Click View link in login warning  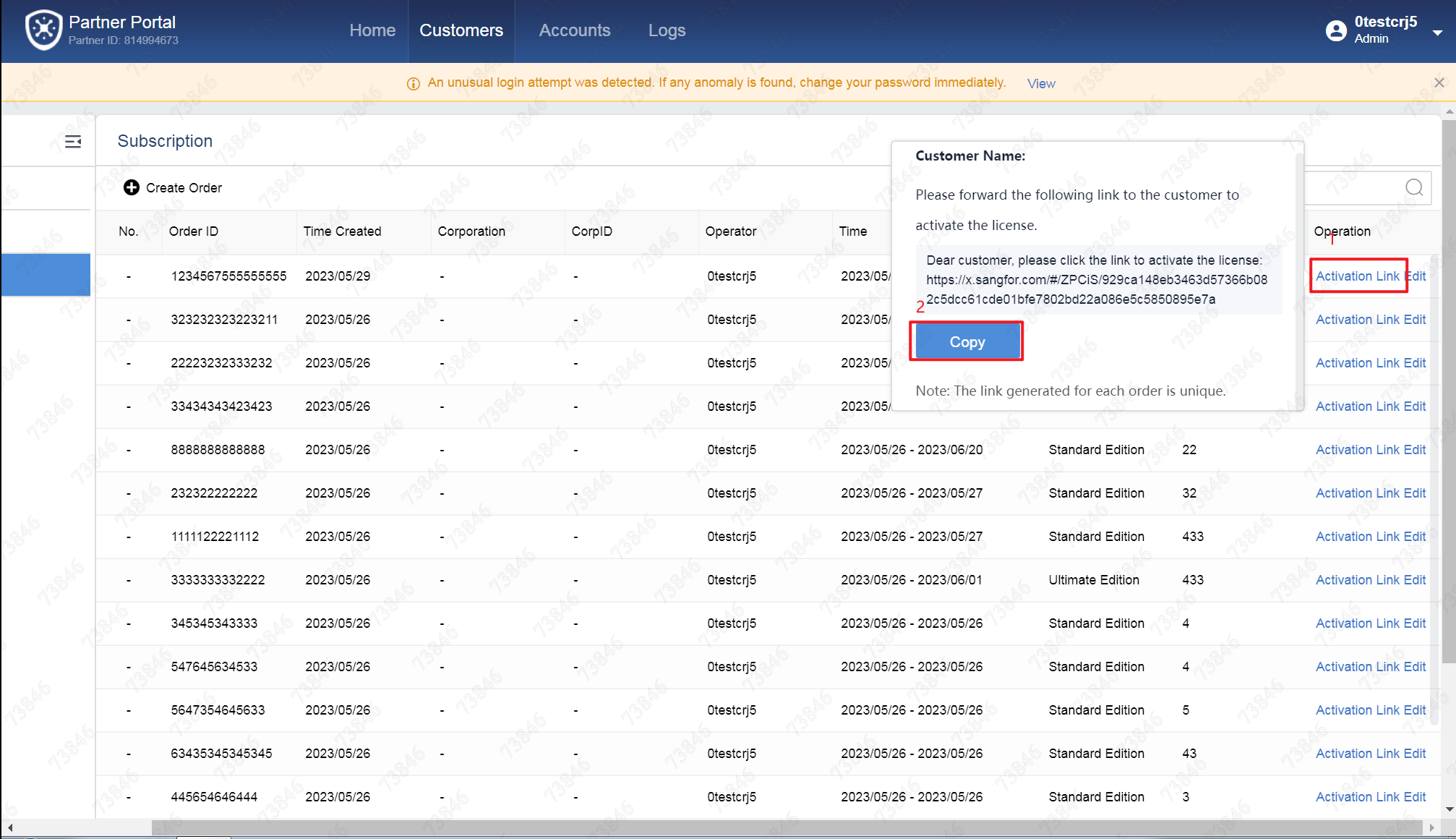coord(1041,84)
